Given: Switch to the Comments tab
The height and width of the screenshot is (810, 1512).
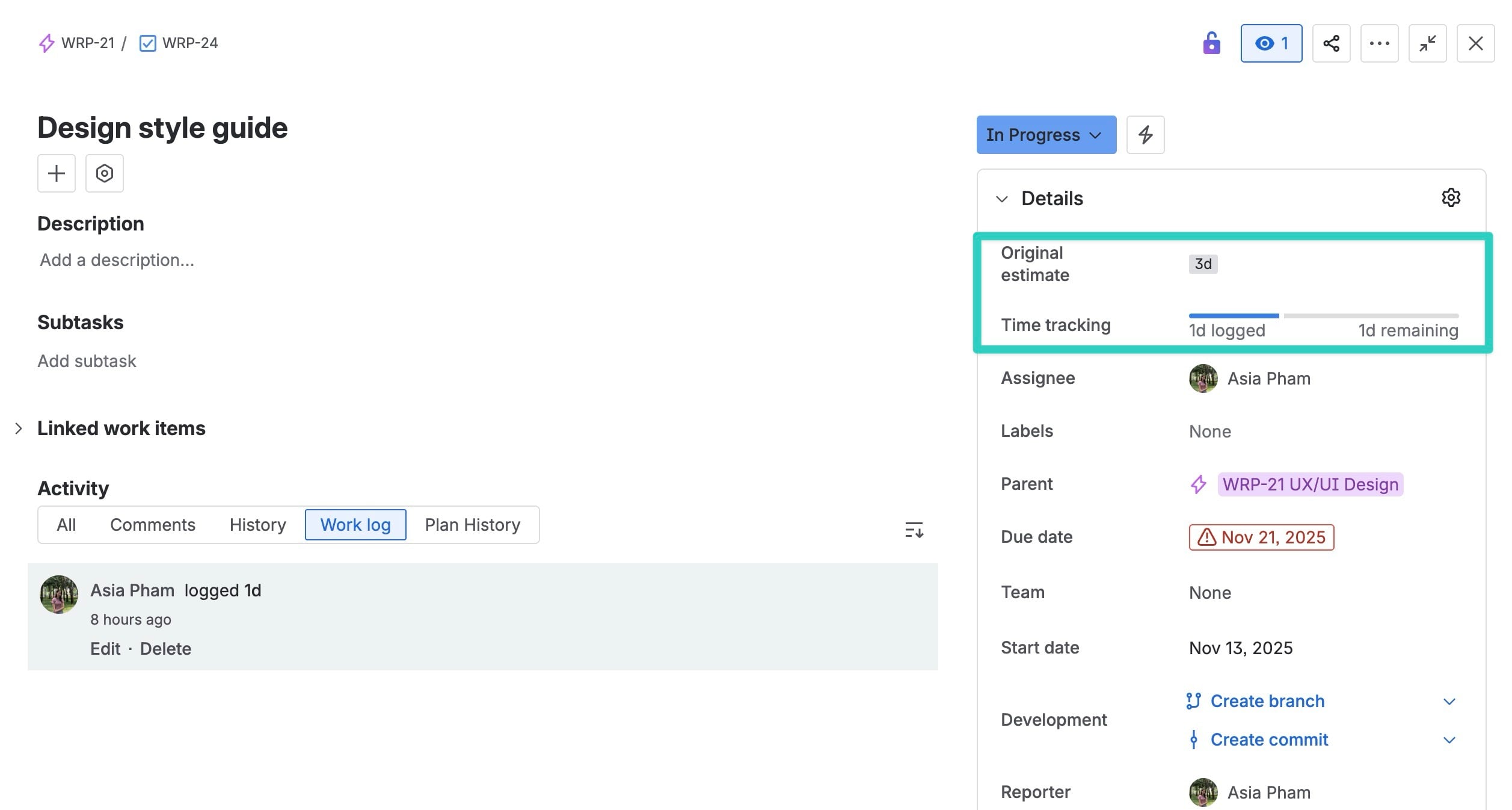Looking at the screenshot, I should coord(153,525).
